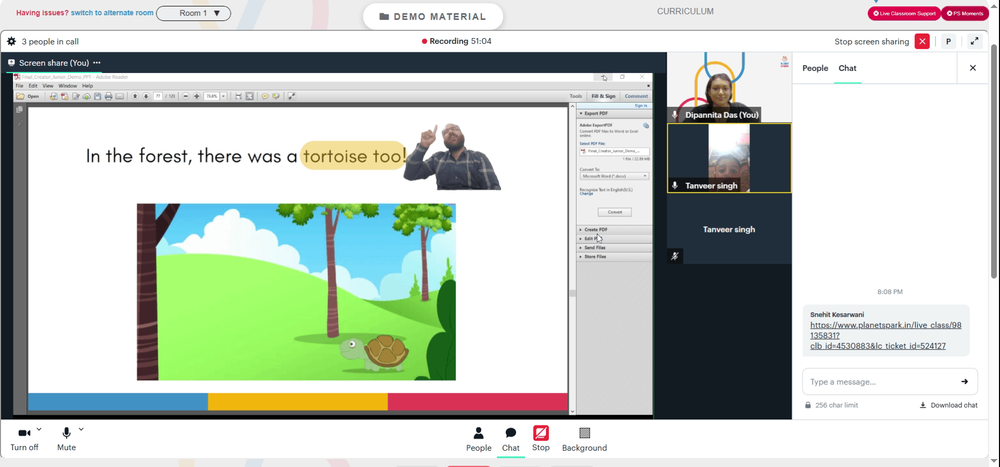Turn off the camera

tap(24, 439)
